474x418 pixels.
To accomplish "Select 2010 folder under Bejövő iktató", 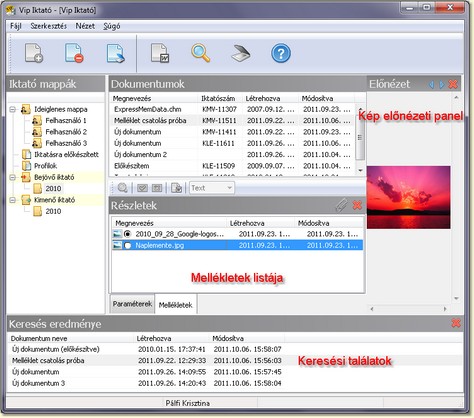I will [53, 189].
